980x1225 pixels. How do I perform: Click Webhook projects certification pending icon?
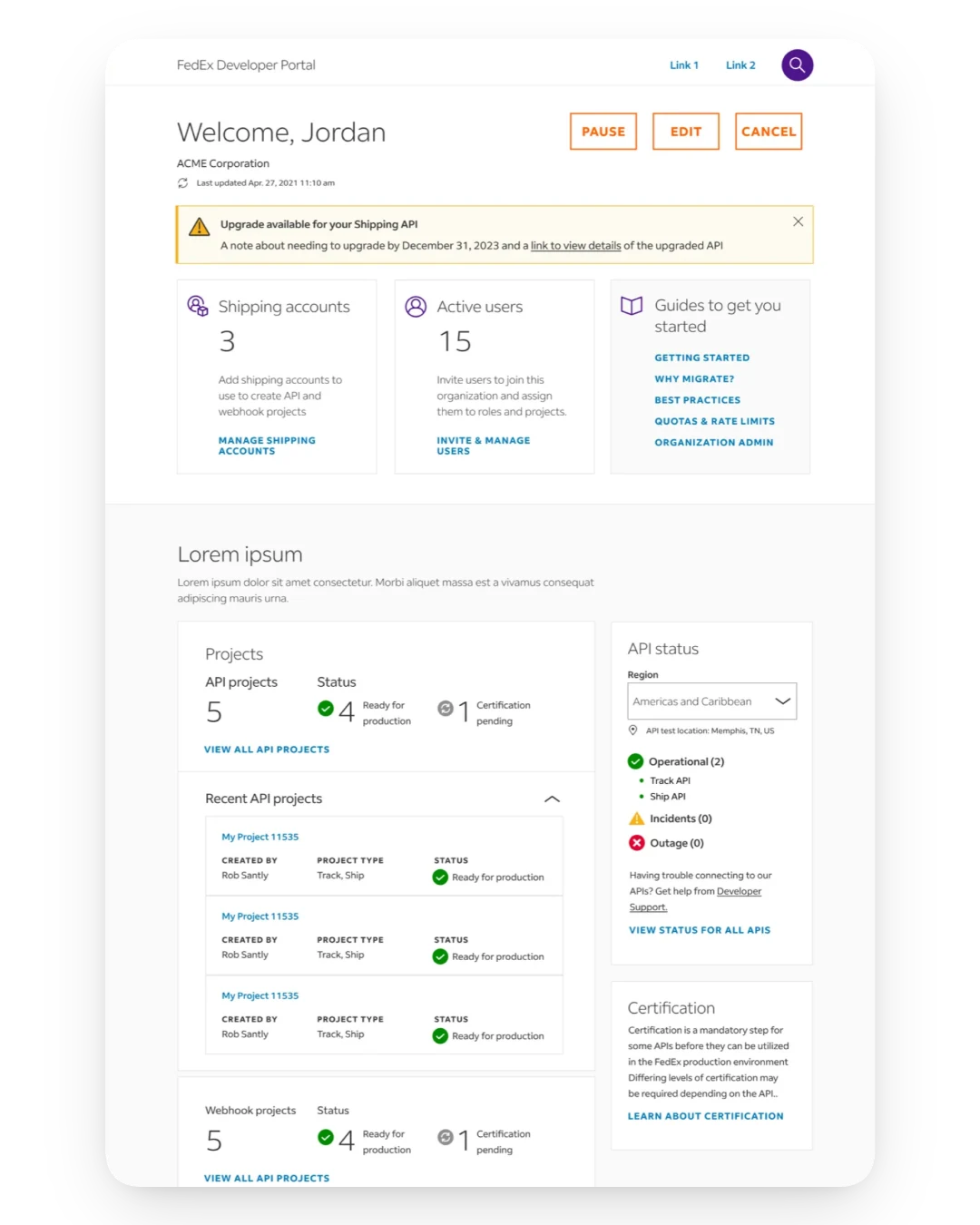446,1137
